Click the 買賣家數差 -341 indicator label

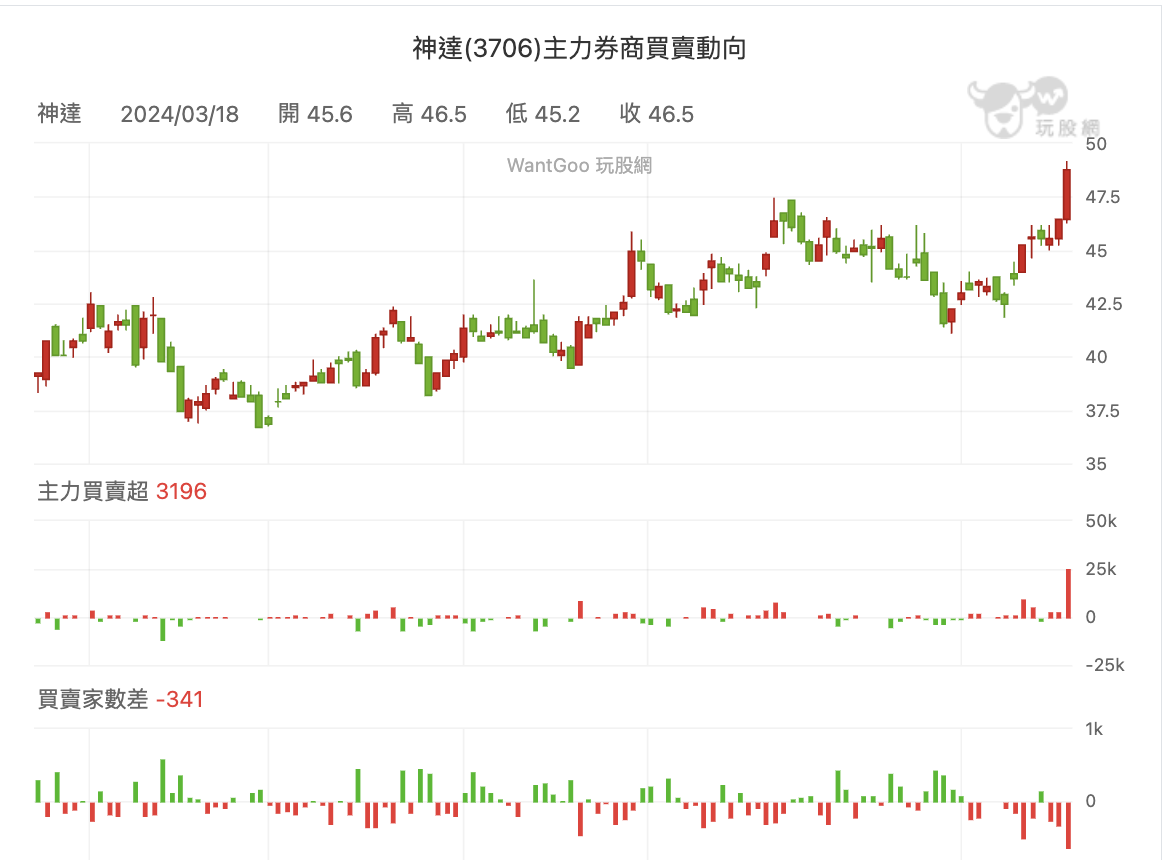pos(120,699)
